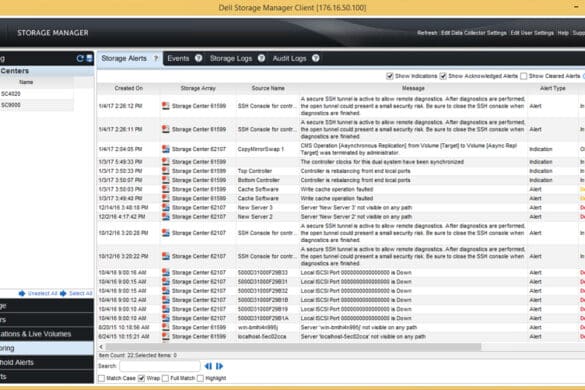Click Select All link
The height and width of the screenshot is (390, 585).
pos(80,293)
